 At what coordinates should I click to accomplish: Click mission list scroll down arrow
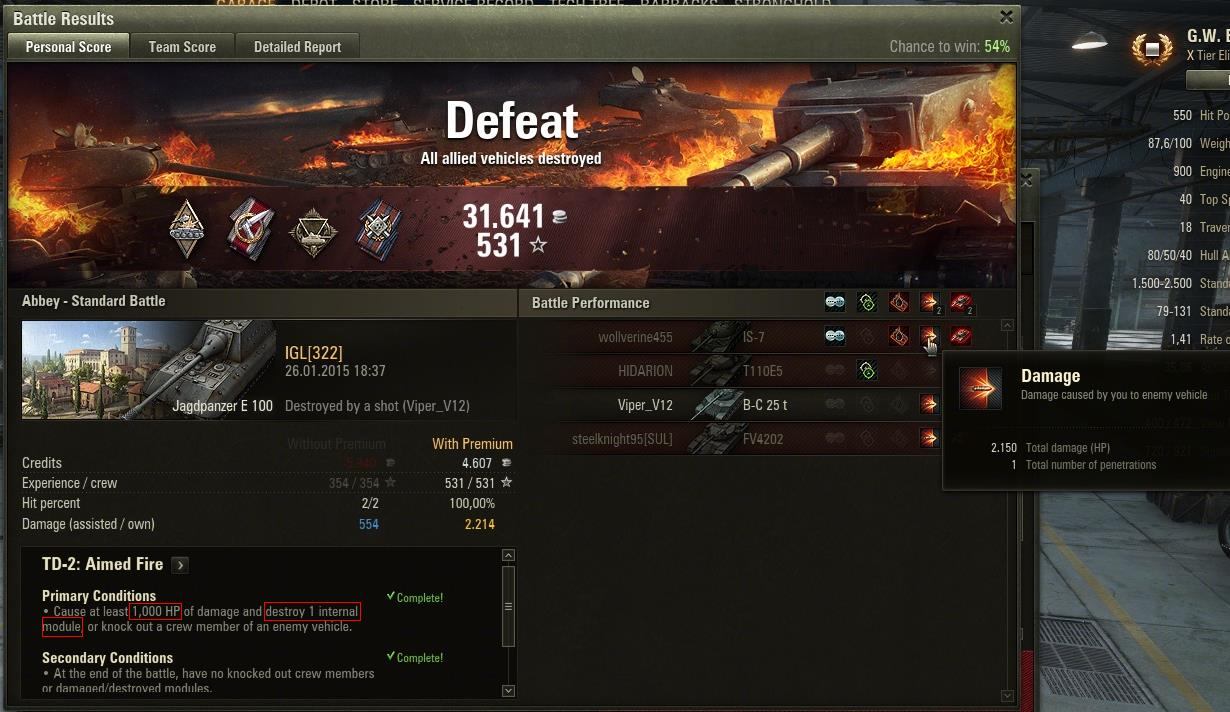point(508,690)
